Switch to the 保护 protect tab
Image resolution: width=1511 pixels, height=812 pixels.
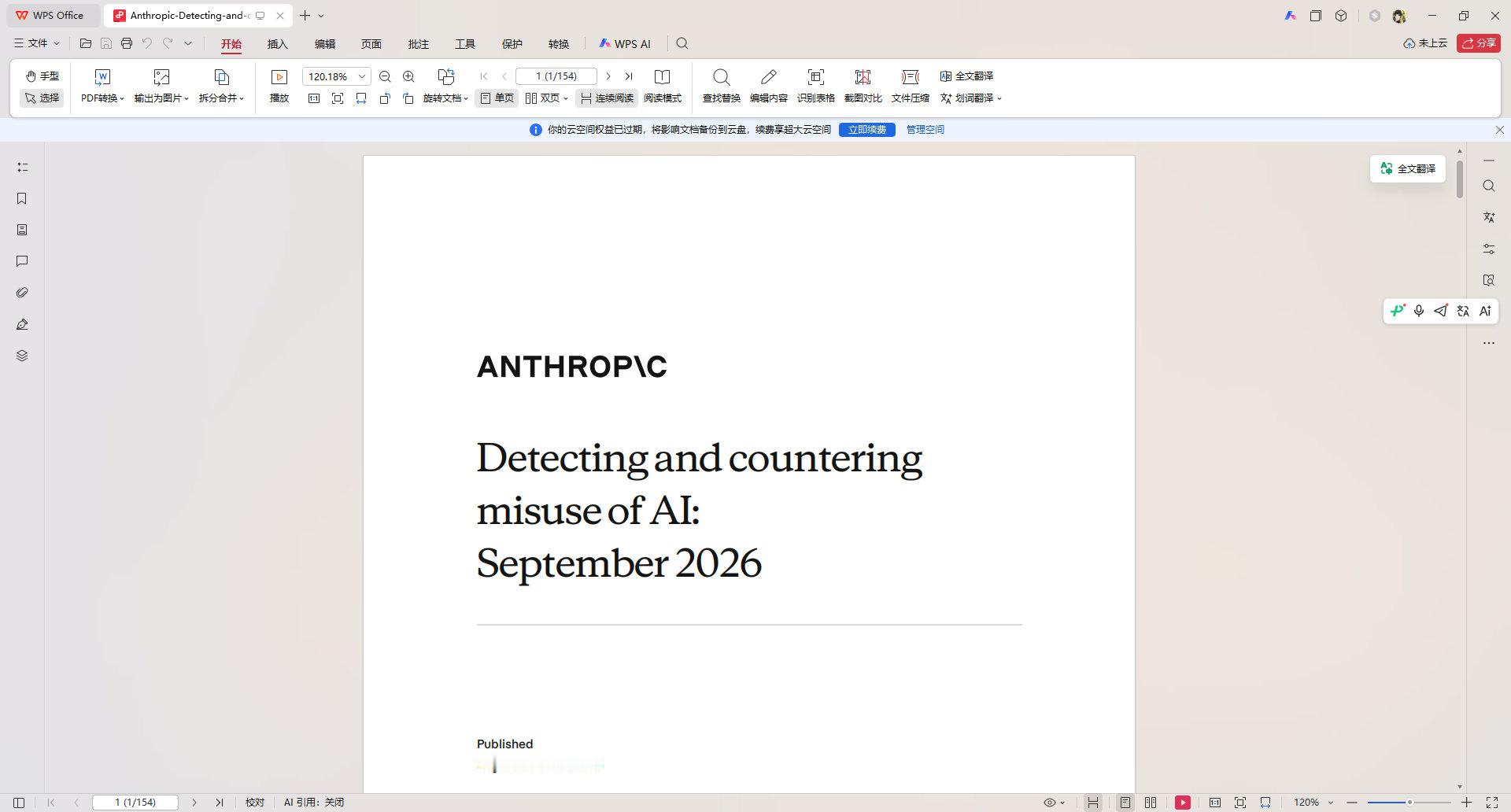(x=512, y=44)
